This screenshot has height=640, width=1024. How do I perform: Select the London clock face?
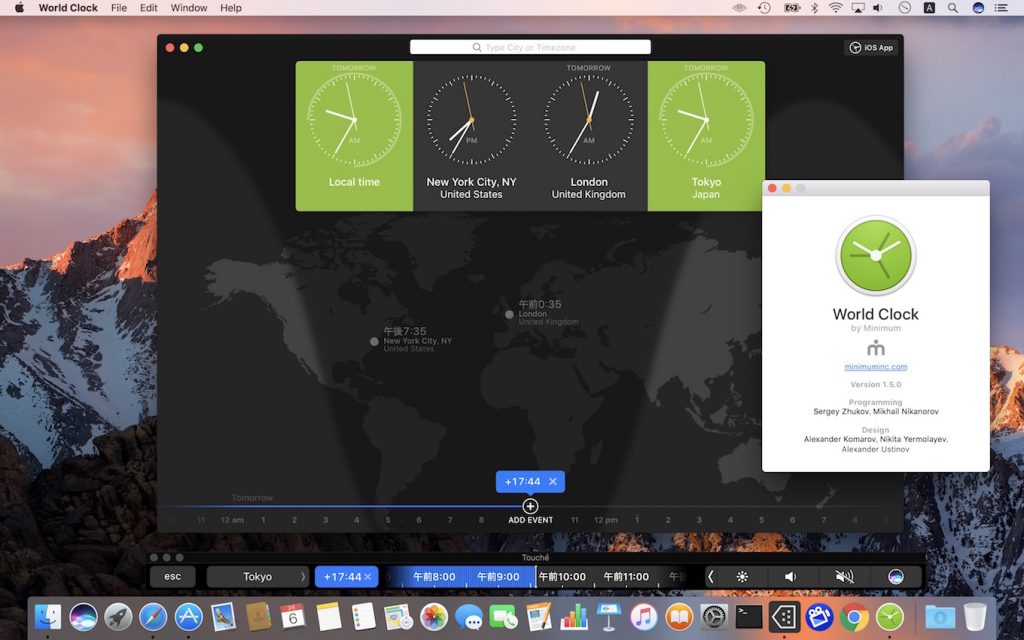click(589, 120)
